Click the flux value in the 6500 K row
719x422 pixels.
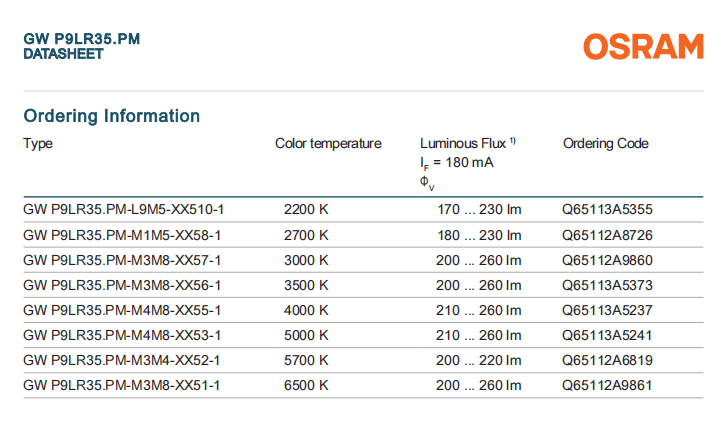tap(479, 385)
